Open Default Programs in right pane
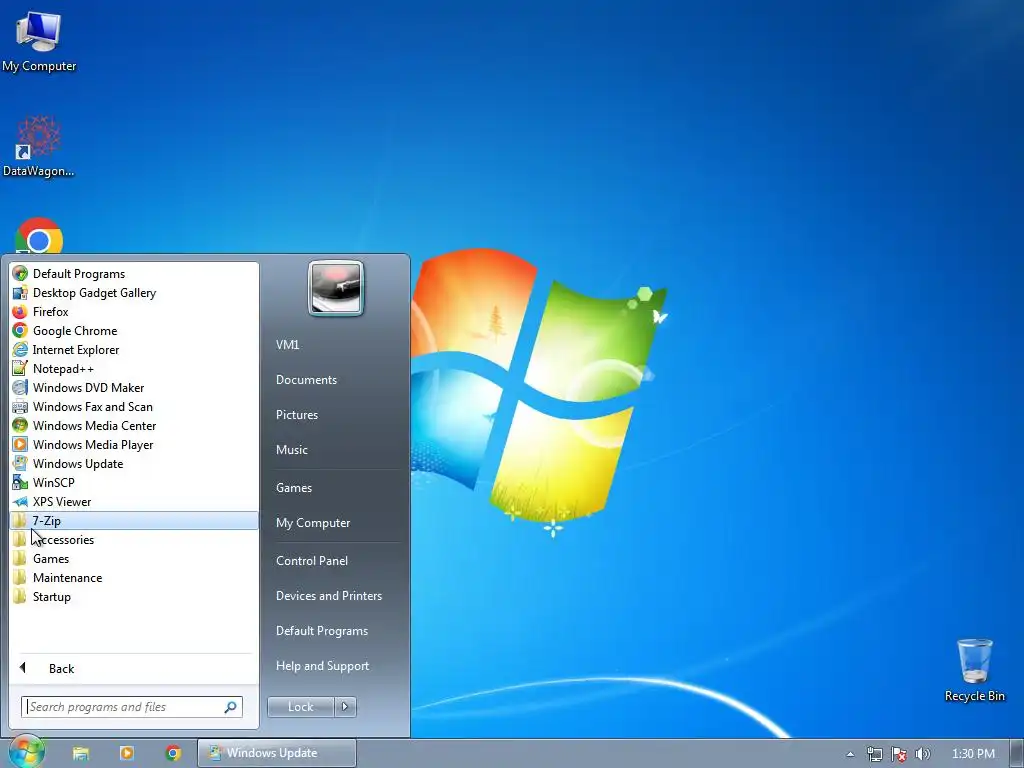 pyautogui.click(x=321, y=631)
